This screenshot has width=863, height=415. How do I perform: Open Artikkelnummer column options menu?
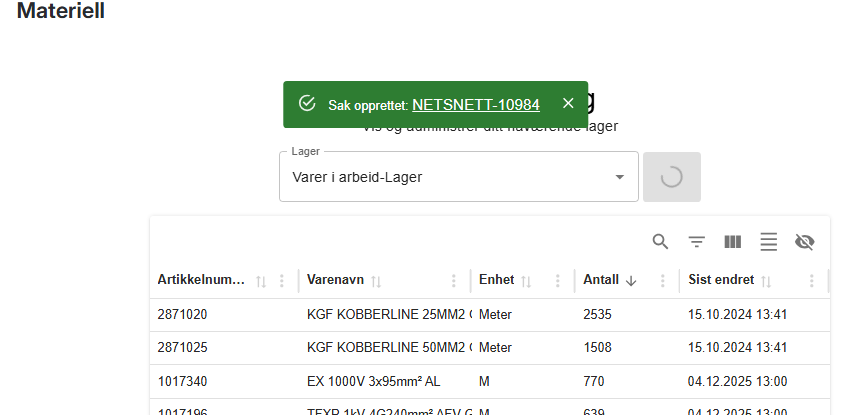pos(282,281)
